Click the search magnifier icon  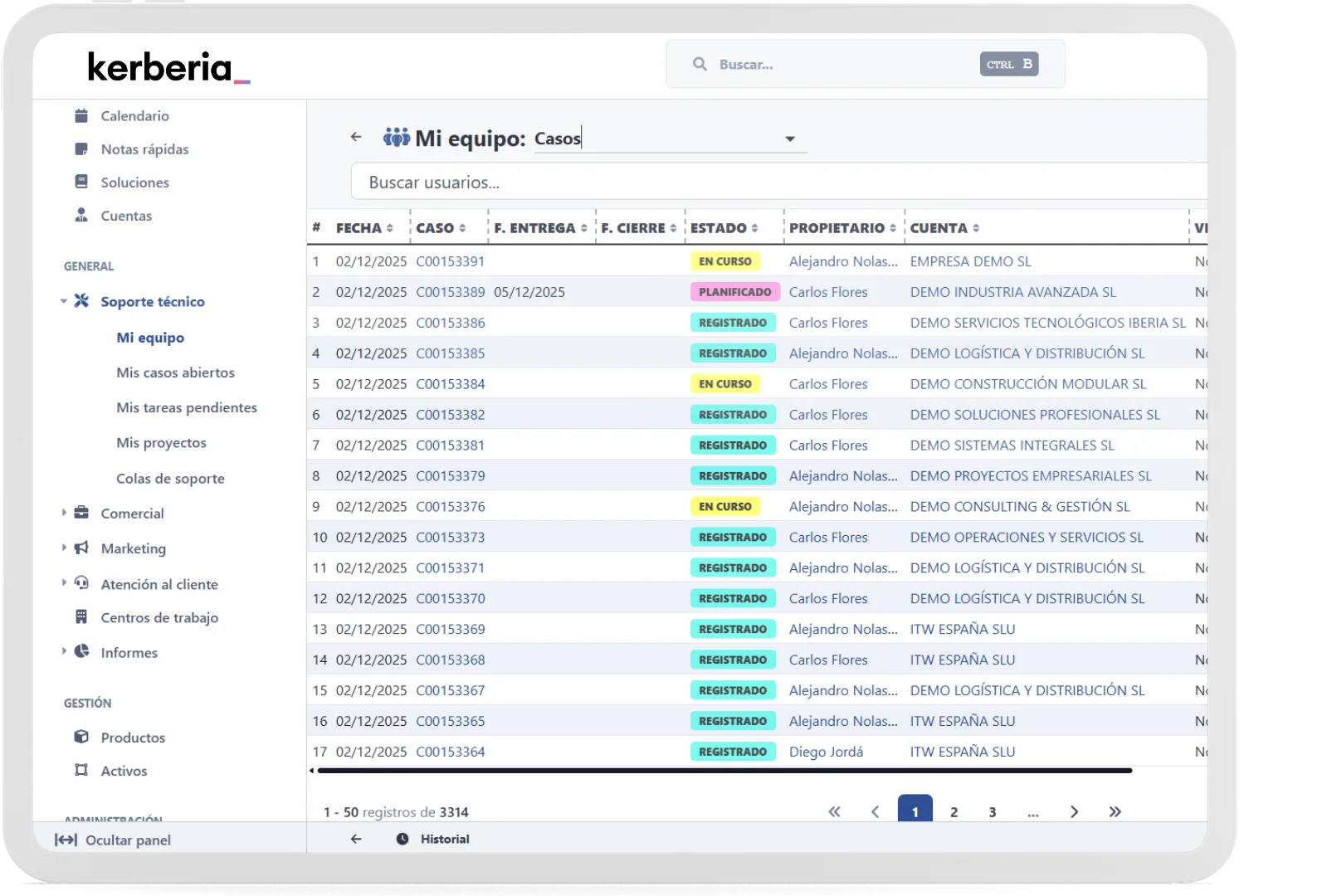coord(700,64)
